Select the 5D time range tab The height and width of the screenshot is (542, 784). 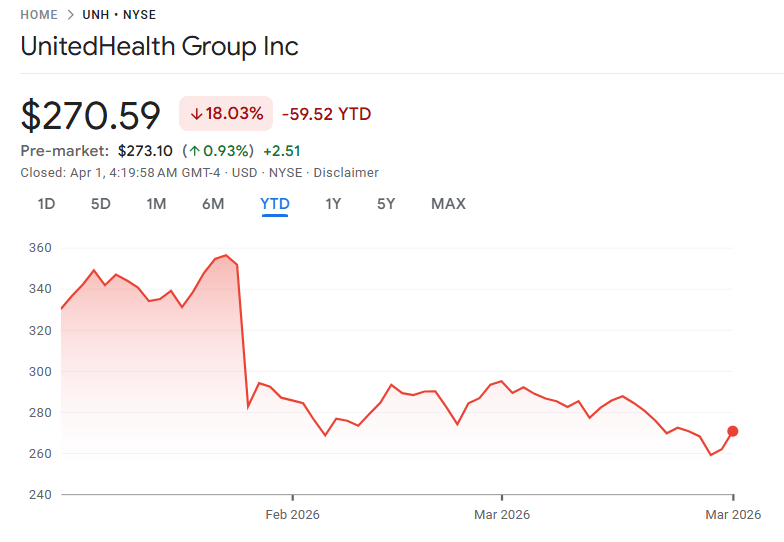101,204
